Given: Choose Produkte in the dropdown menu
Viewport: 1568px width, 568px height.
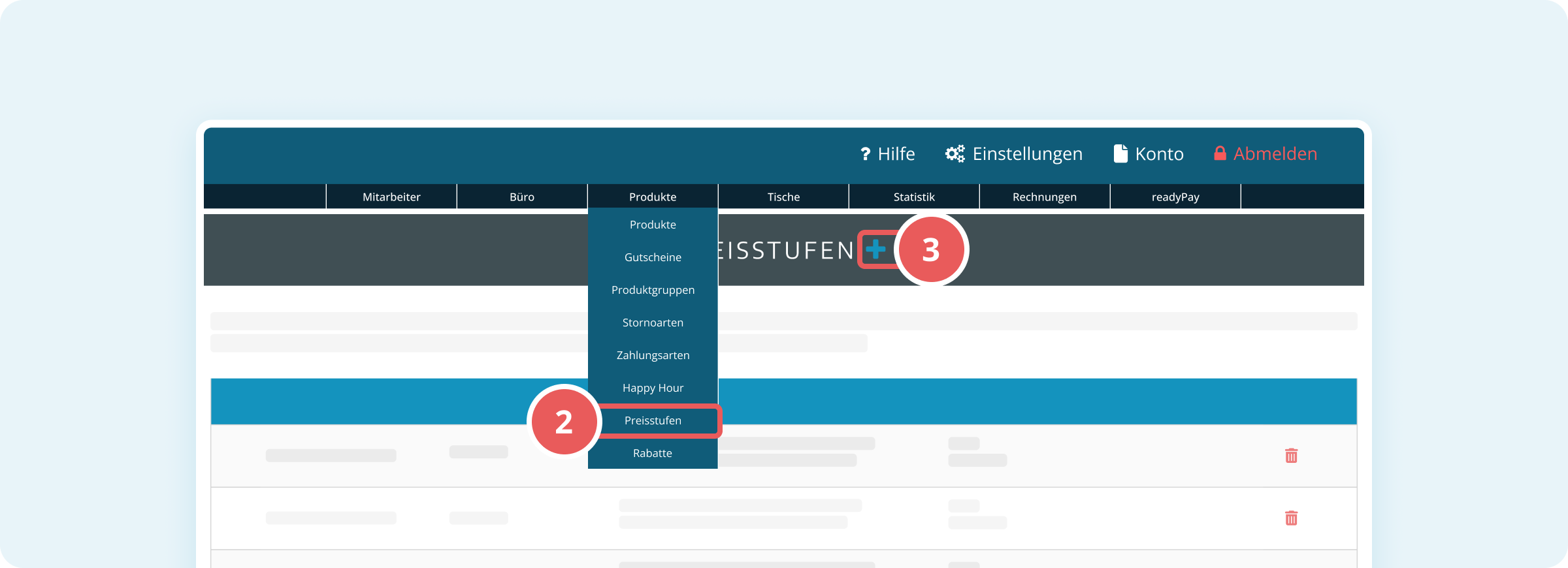Looking at the screenshot, I should point(653,225).
